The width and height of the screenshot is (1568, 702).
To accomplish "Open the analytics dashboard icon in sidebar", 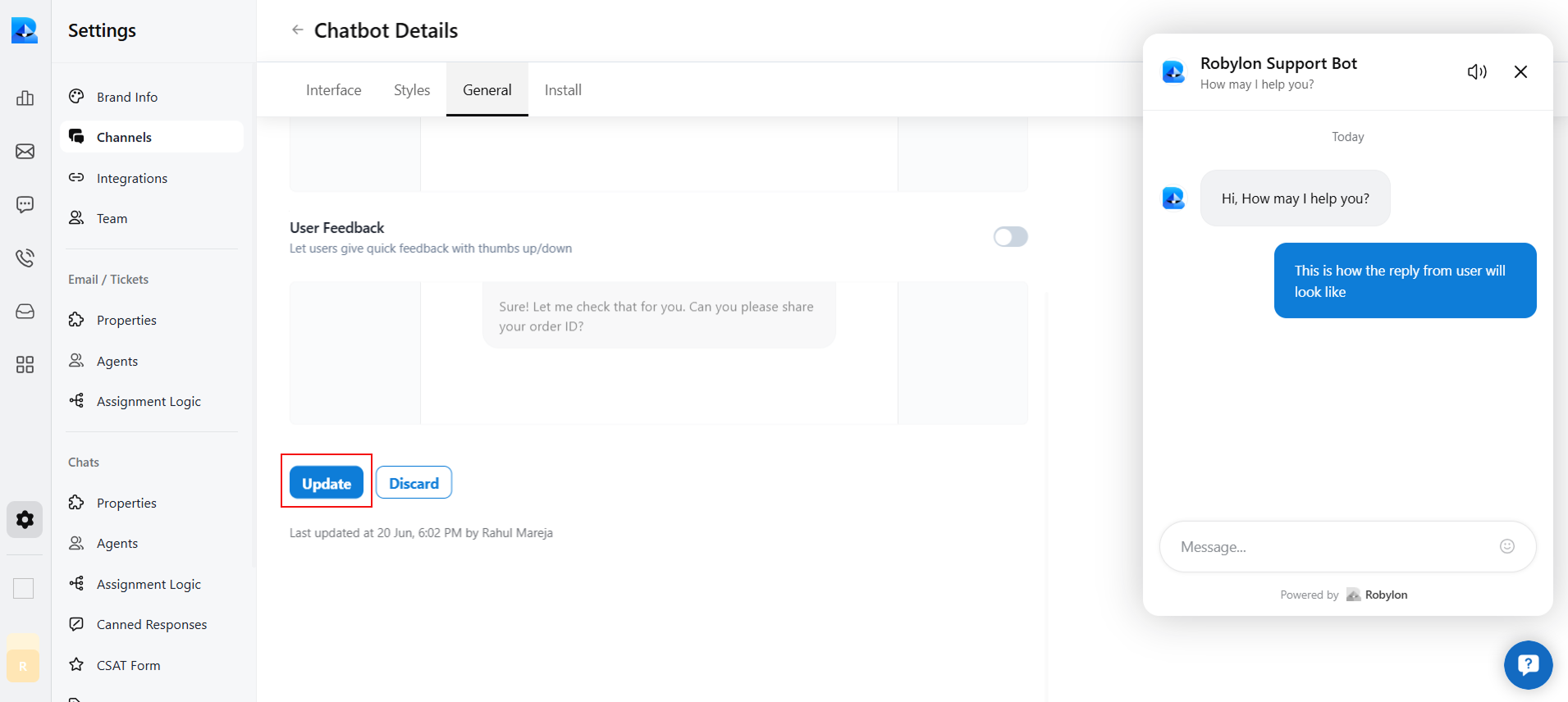I will tap(25, 98).
